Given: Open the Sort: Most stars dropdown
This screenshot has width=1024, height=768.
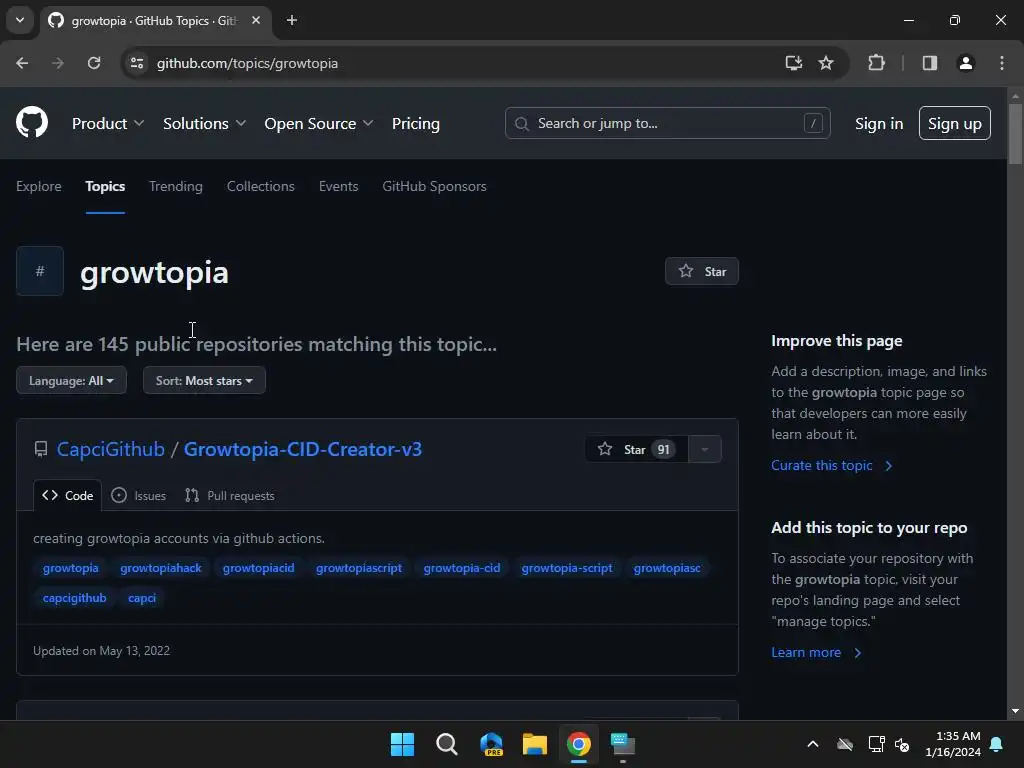Looking at the screenshot, I should (204, 380).
